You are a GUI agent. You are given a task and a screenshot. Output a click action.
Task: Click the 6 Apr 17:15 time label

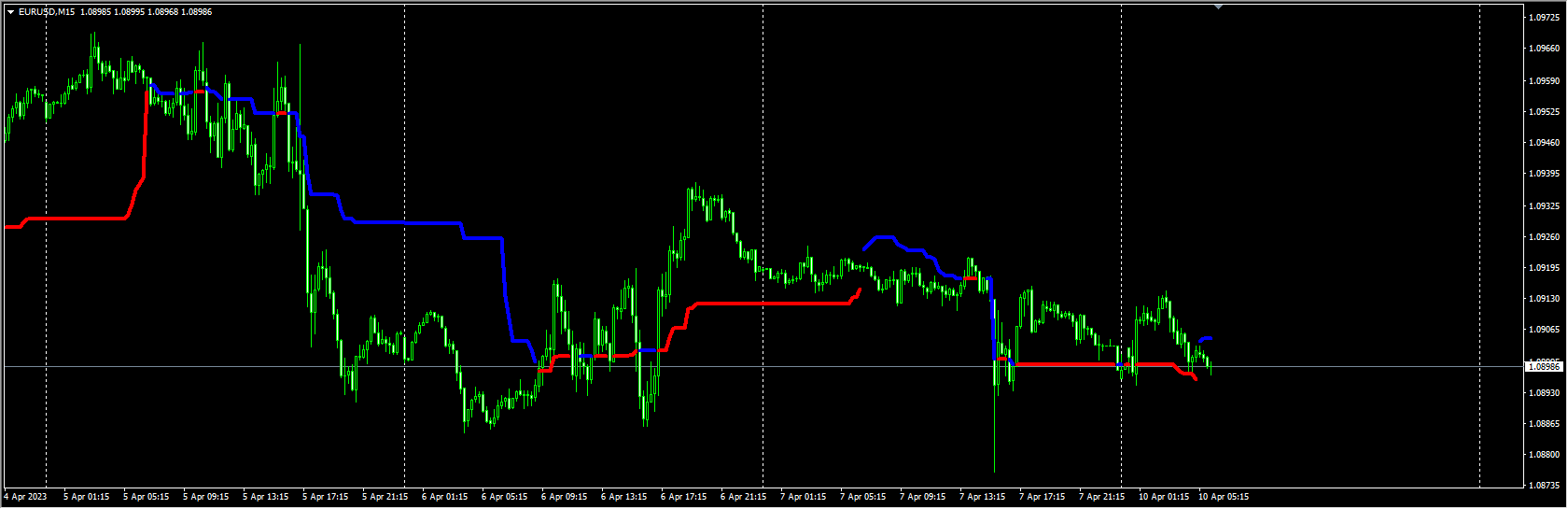click(683, 497)
